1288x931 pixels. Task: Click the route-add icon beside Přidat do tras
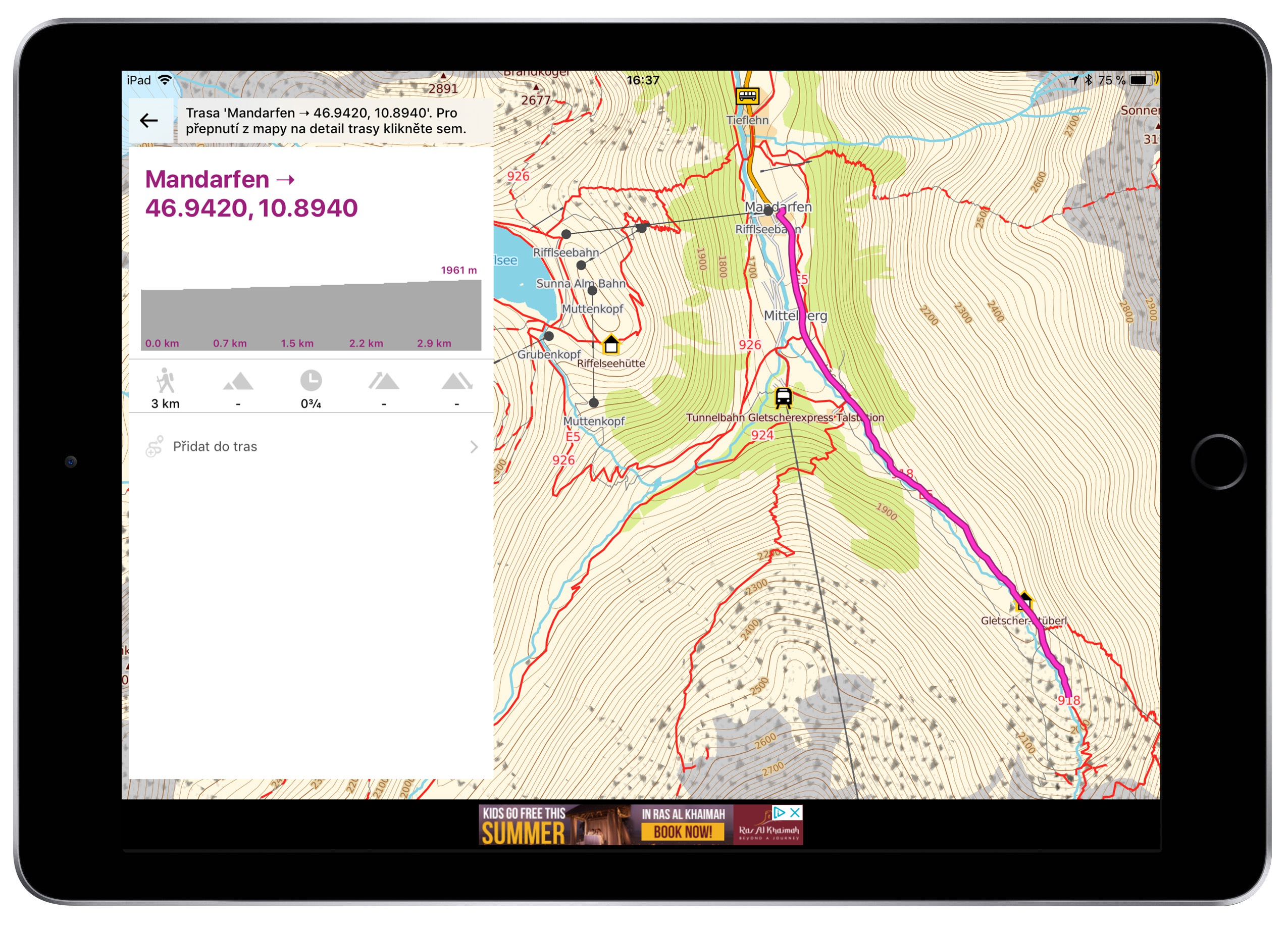[154, 447]
